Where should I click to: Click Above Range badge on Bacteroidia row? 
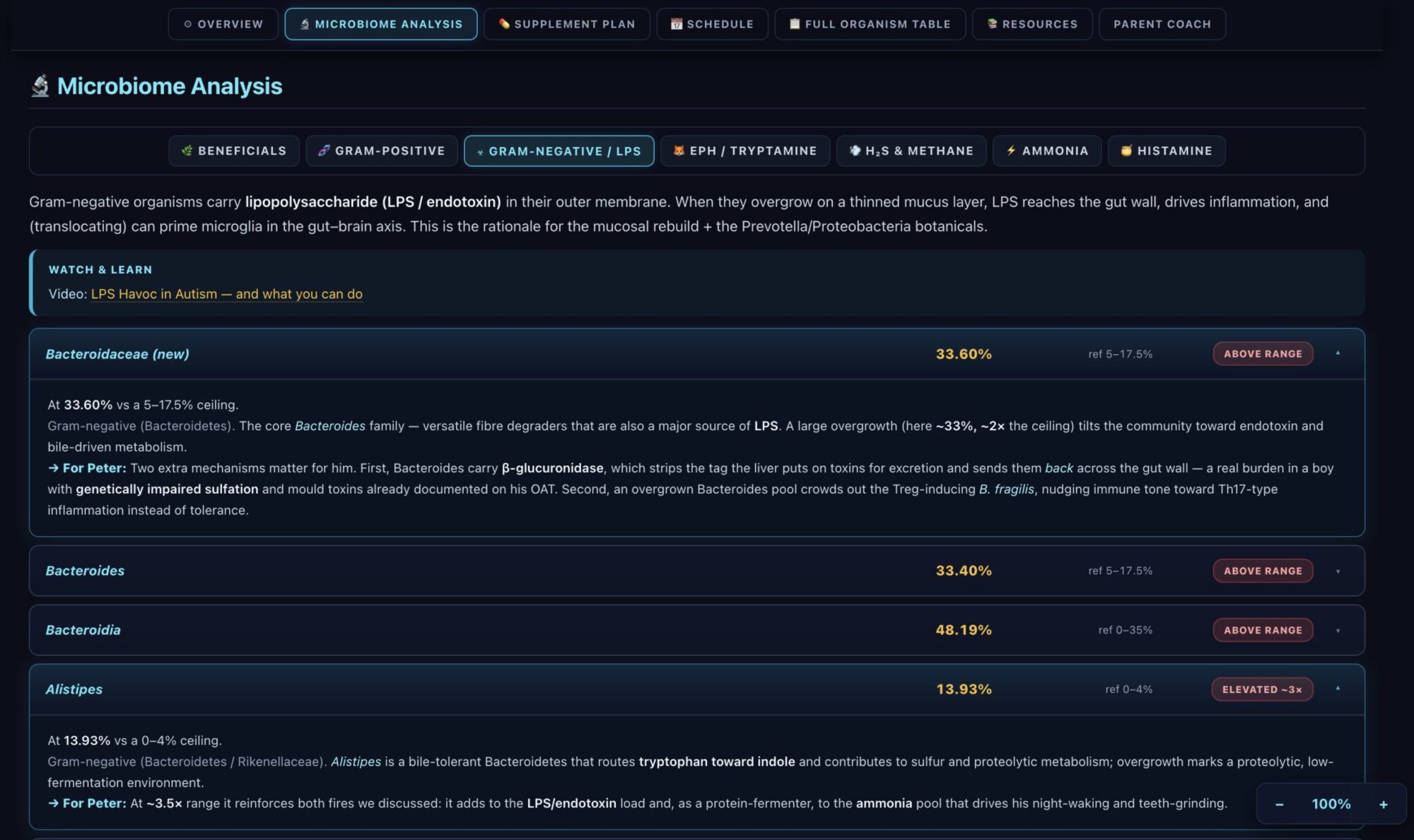[1263, 630]
